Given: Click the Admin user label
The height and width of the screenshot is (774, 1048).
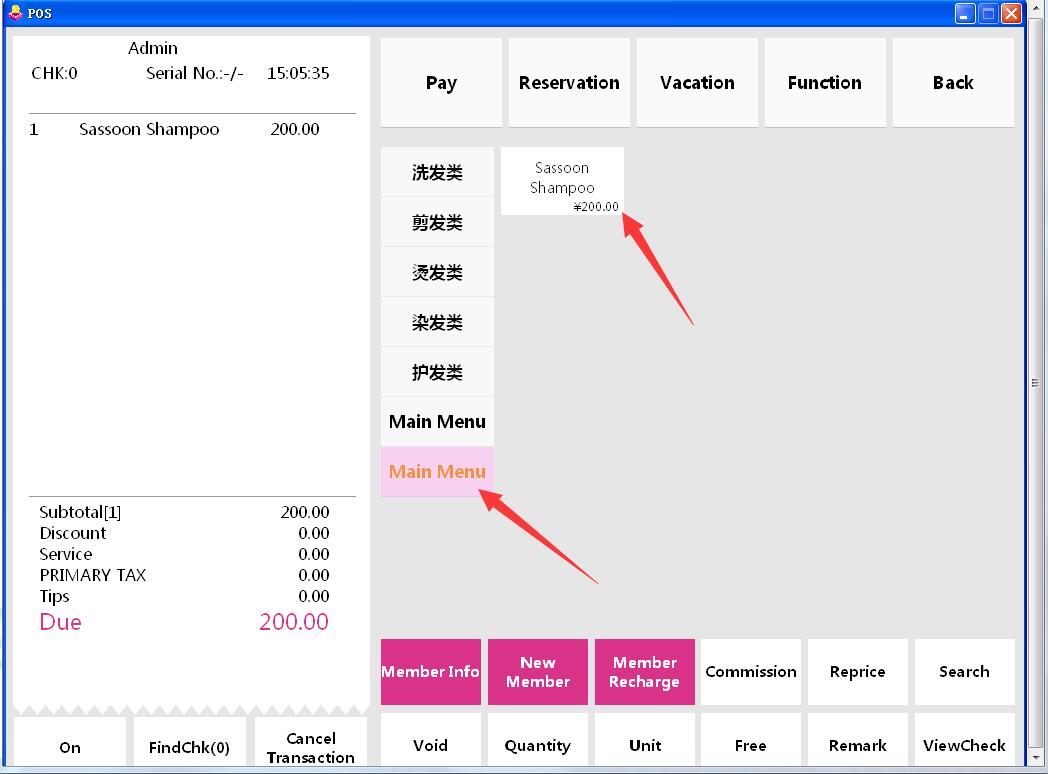Looking at the screenshot, I should pos(153,48).
